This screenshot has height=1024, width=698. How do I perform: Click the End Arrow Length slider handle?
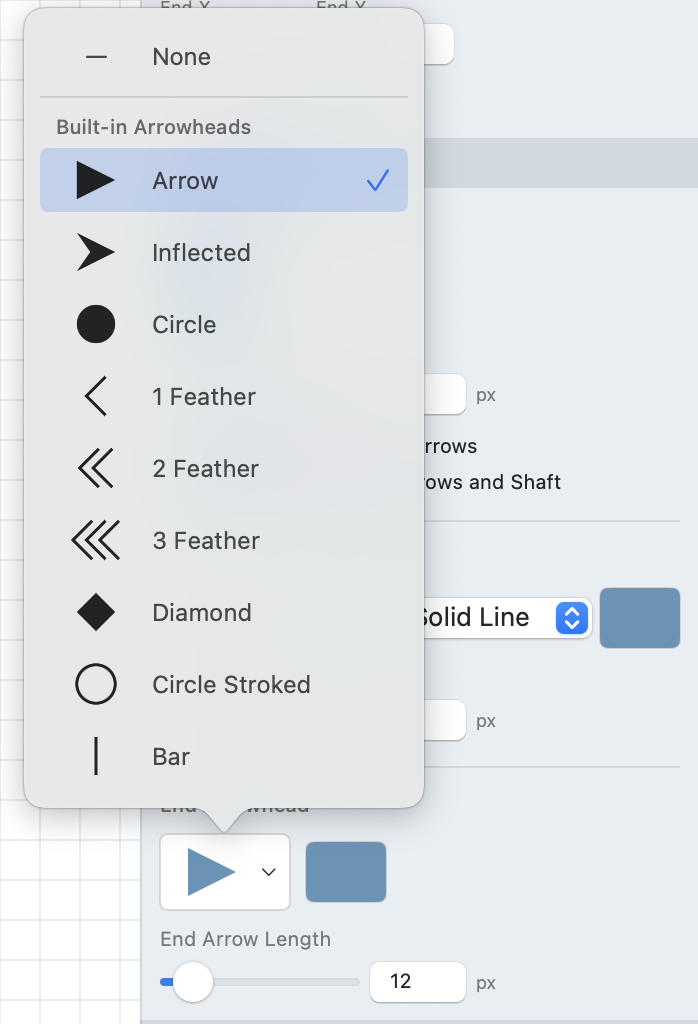click(192, 982)
